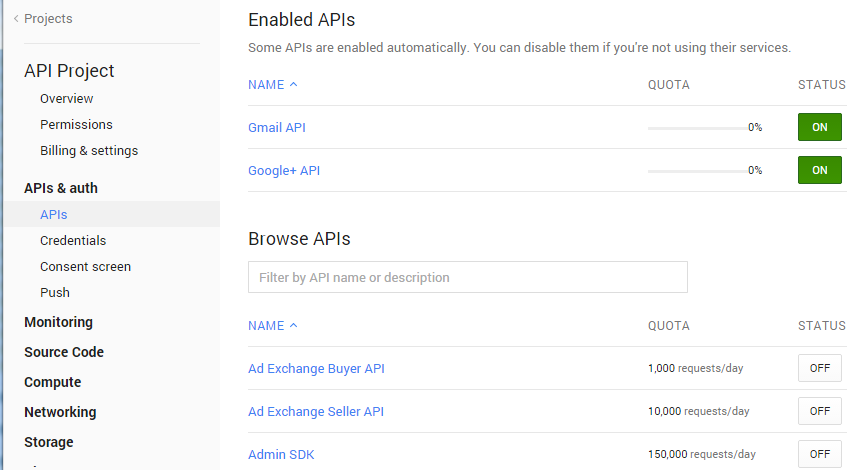
Task: Toggle the Admin SDK OFF button
Action: coord(819,454)
